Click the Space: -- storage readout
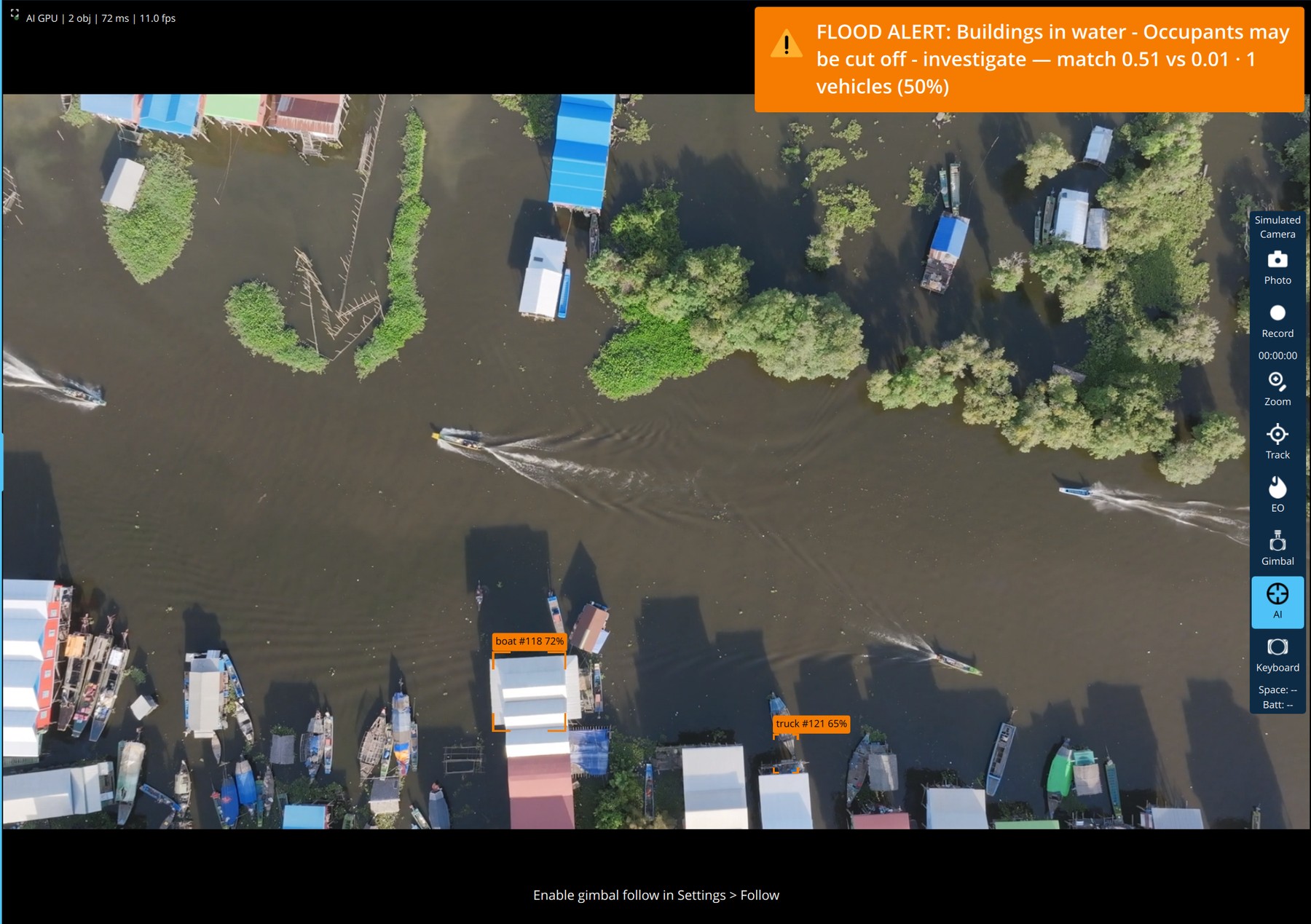The width and height of the screenshot is (1311, 924). point(1277,690)
